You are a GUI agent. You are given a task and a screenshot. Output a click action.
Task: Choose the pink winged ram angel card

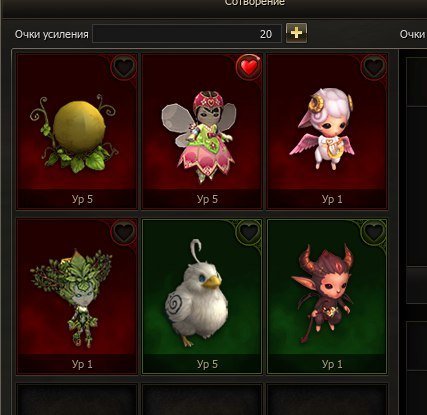[327, 131]
